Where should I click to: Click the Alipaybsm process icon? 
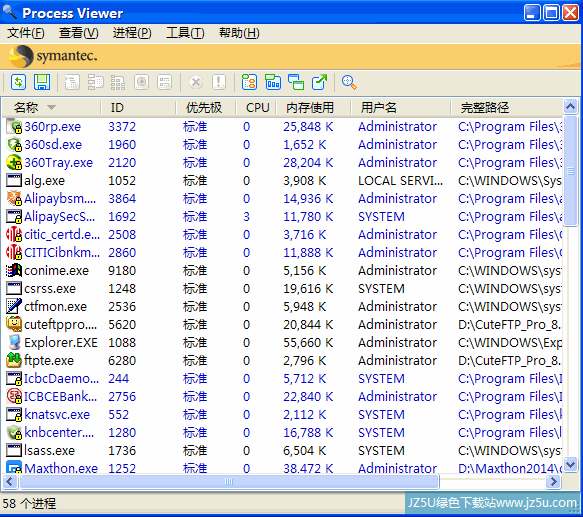(14, 199)
